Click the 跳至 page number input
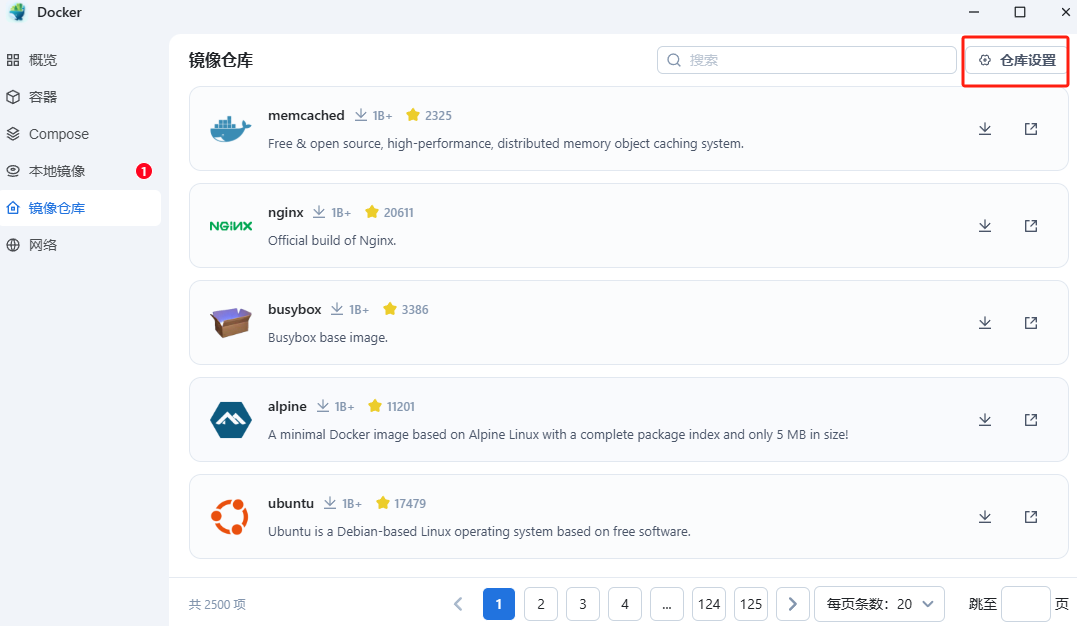 pos(1025,604)
